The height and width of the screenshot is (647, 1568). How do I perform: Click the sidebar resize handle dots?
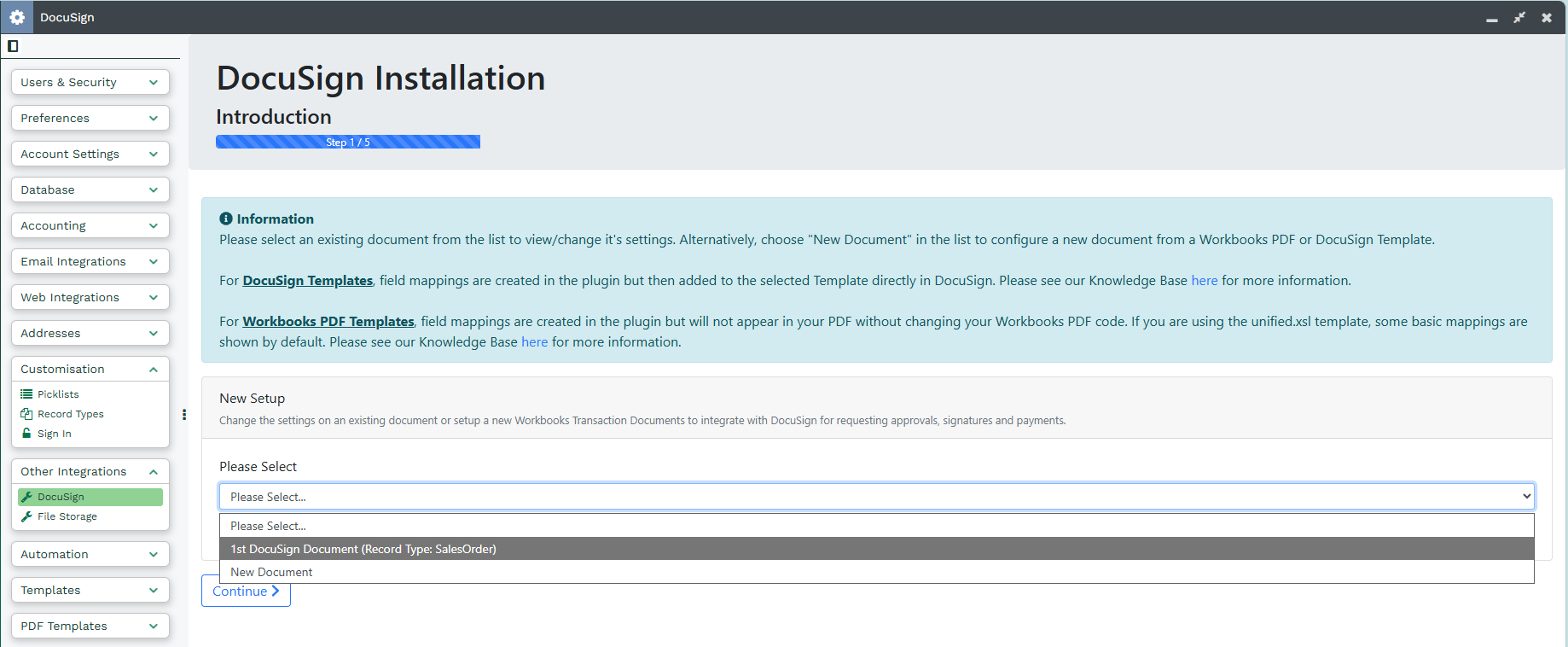click(x=184, y=415)
